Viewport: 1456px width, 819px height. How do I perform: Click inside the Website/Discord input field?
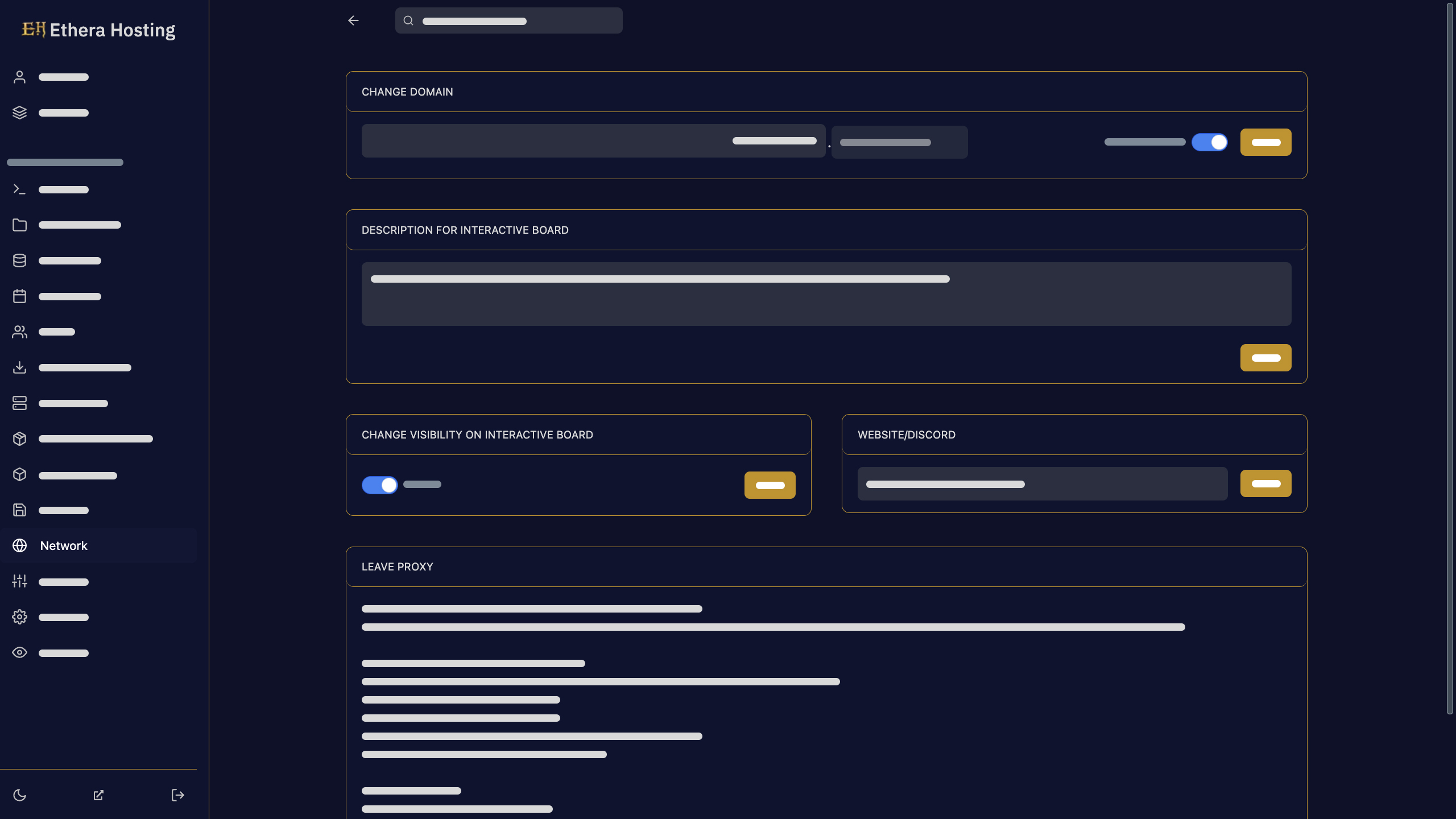tap(1042, 483)
